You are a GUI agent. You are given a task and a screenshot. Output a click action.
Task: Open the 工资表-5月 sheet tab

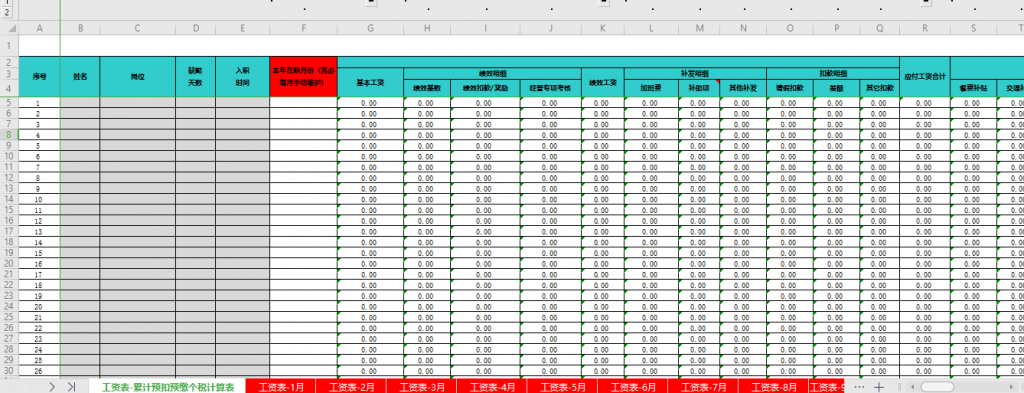point(562,386)
